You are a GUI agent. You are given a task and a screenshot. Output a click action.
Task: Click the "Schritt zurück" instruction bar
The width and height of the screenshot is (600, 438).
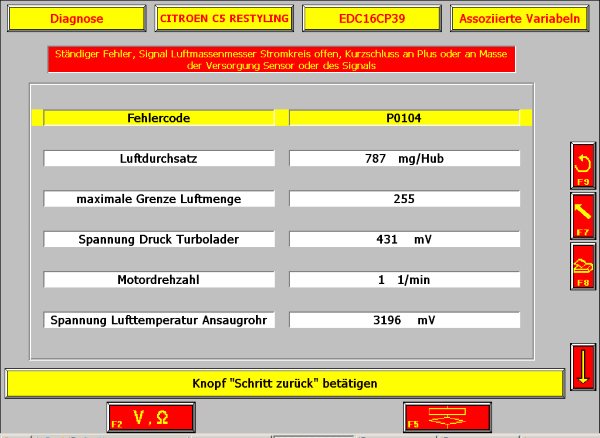285,383
